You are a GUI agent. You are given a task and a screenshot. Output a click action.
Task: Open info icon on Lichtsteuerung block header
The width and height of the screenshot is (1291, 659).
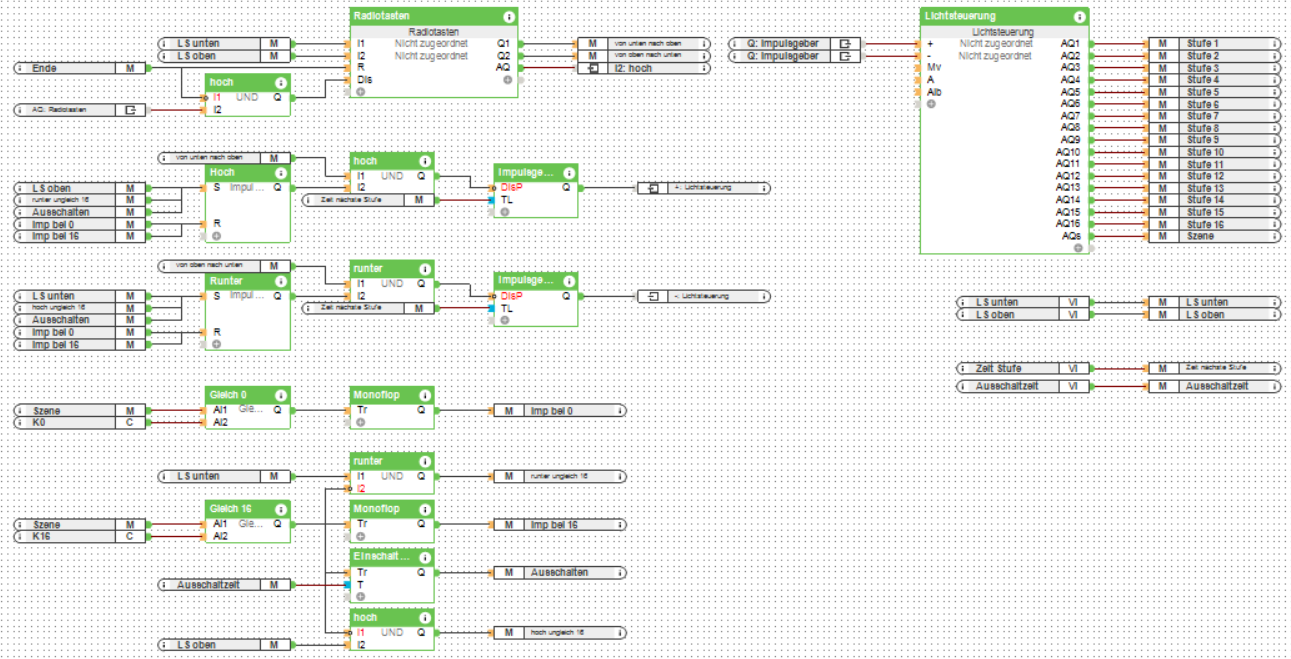(x=1078, y=17)
